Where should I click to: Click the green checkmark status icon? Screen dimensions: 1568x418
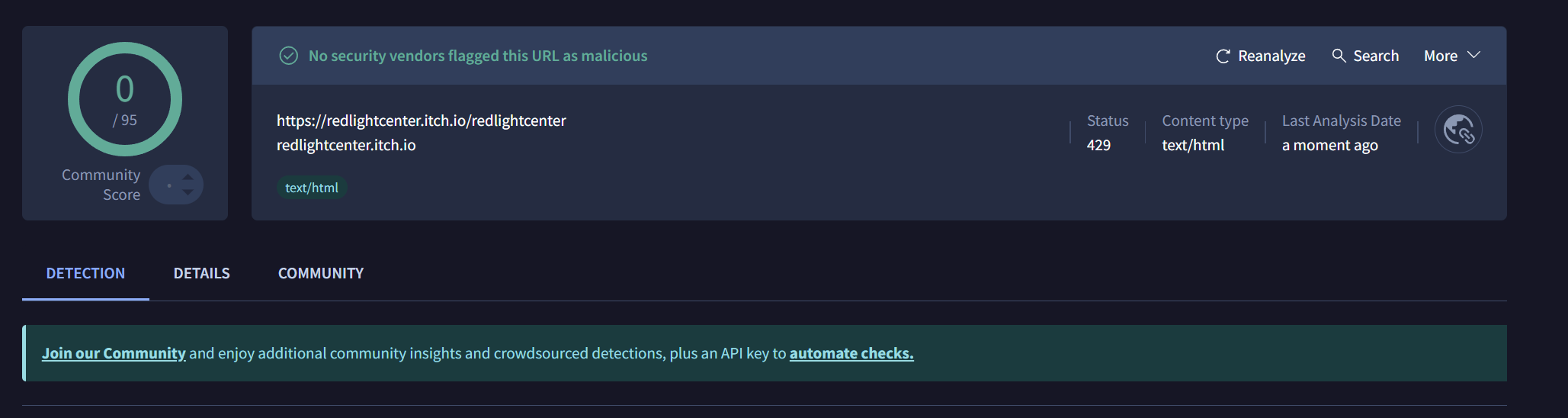click(289, 56)
